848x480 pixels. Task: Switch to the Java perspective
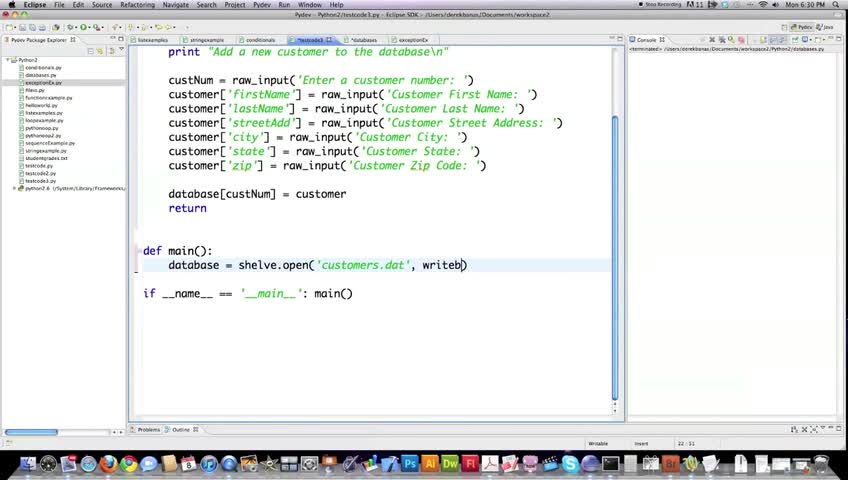(825, 27)
